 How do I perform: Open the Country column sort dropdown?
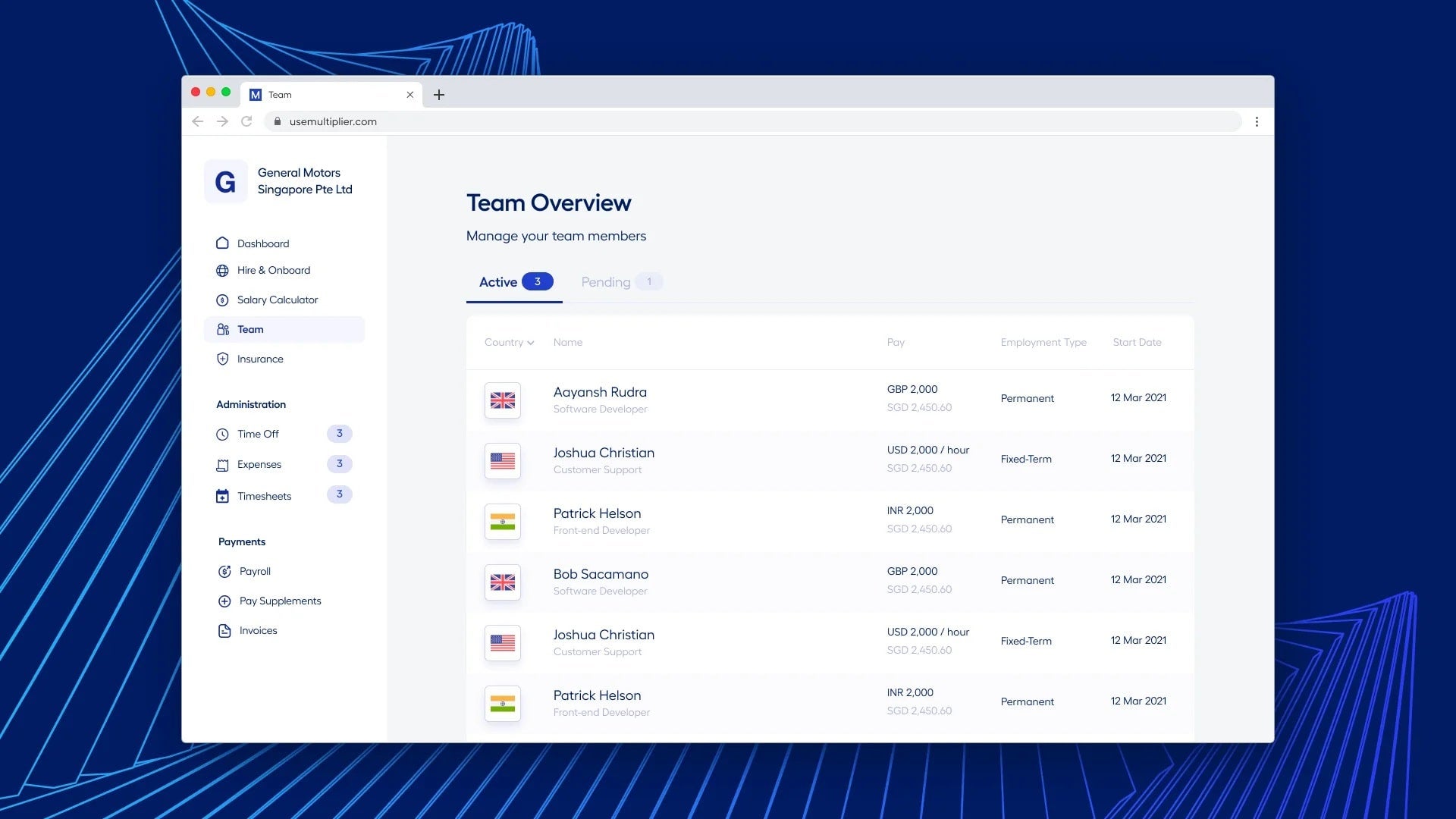508,342
